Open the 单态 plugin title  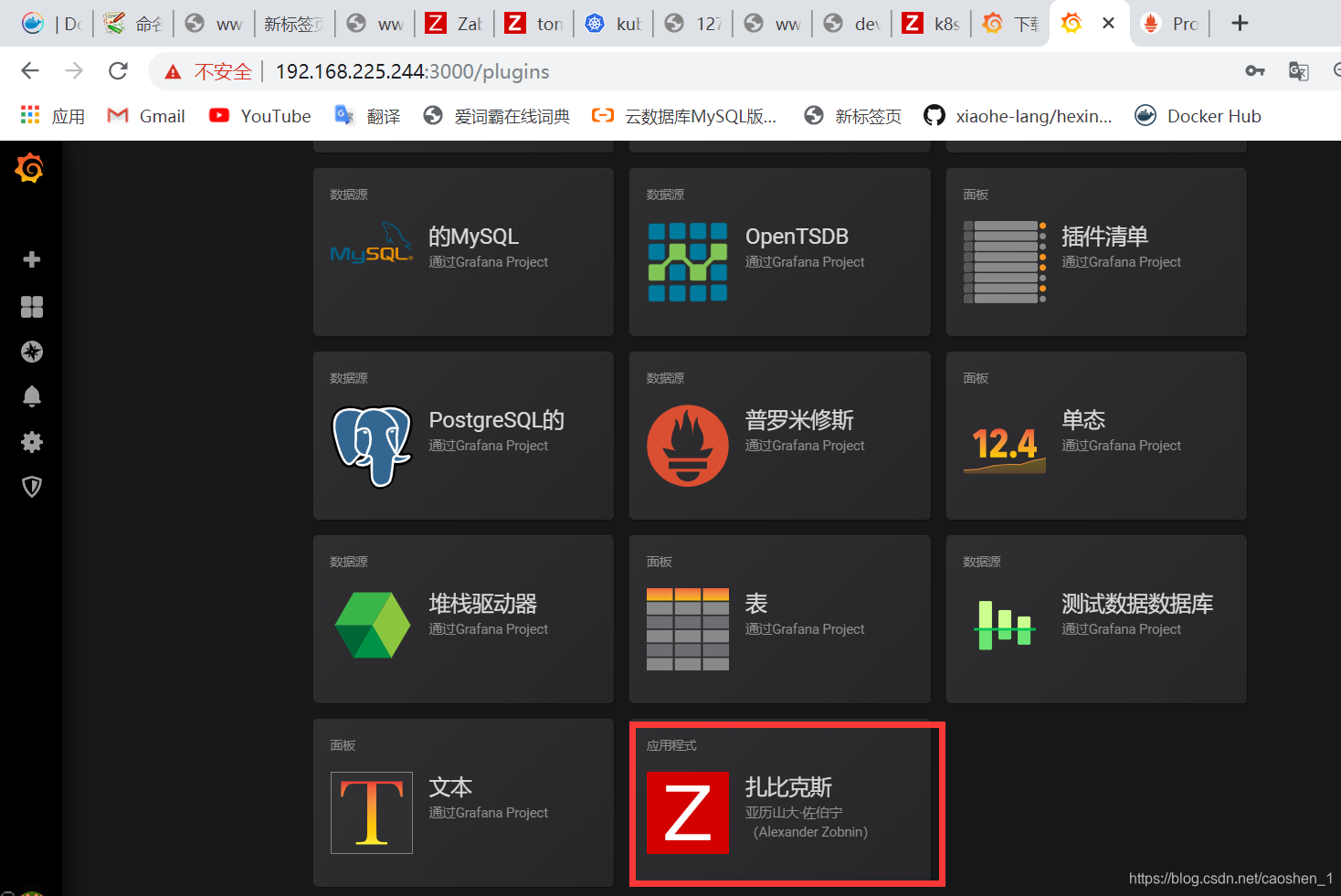click(x=1083, y=420)
